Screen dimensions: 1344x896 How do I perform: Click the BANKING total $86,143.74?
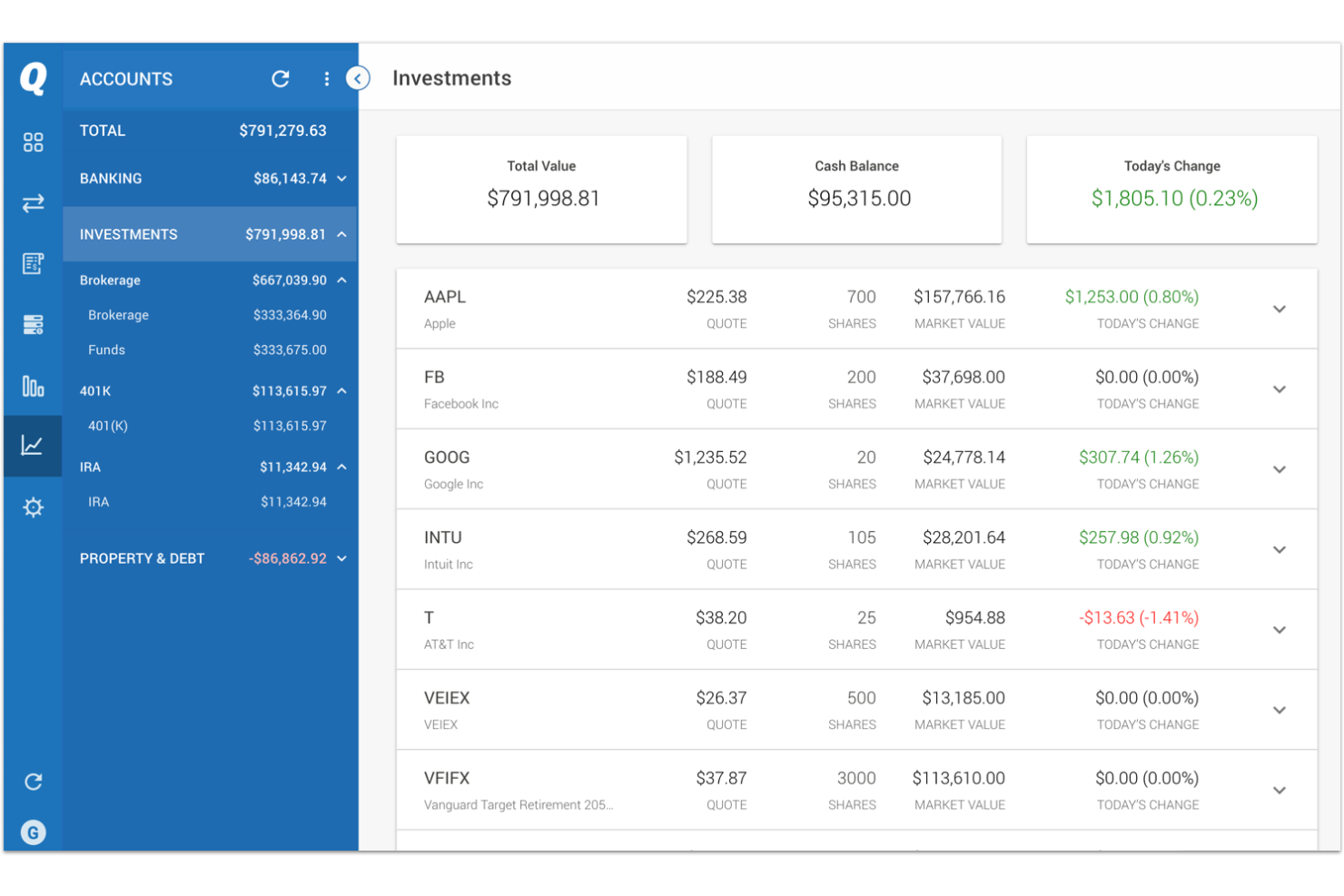pyautogui.click(x=290, y=179)
